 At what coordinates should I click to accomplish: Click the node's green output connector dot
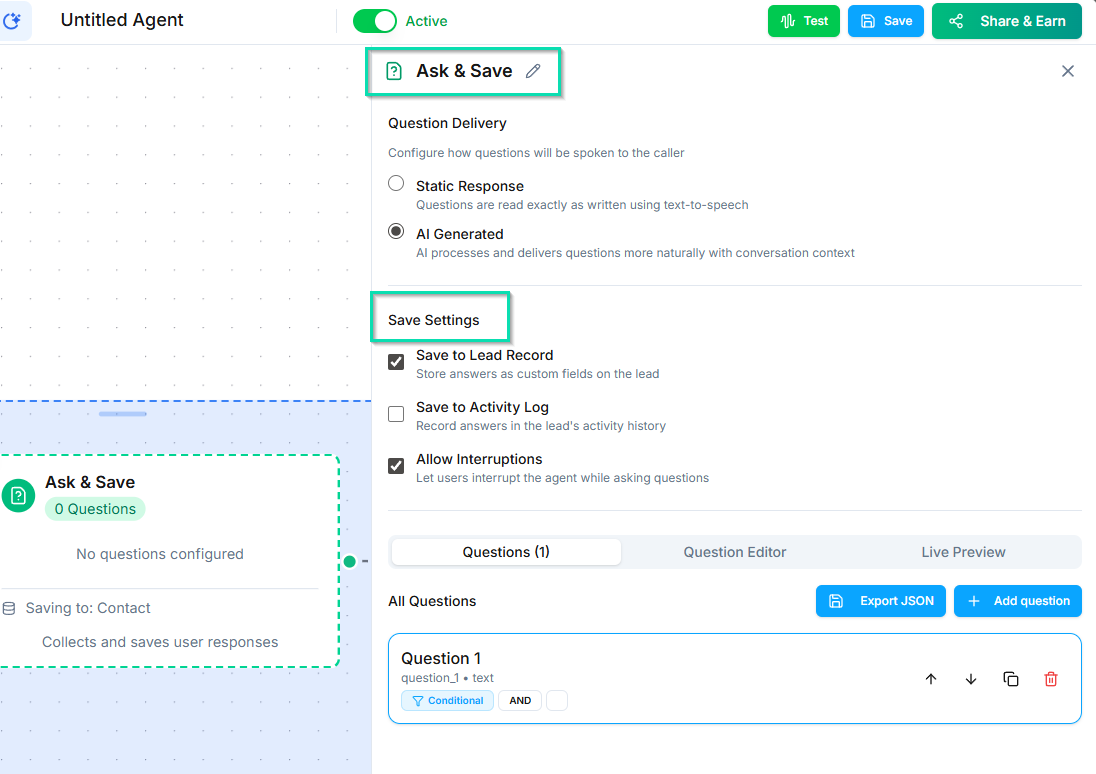350,562
